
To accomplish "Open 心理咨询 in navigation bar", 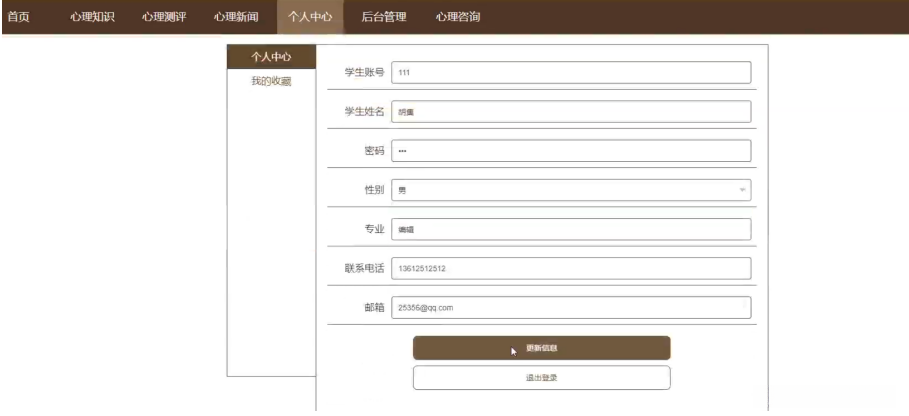I will [458, 17].
